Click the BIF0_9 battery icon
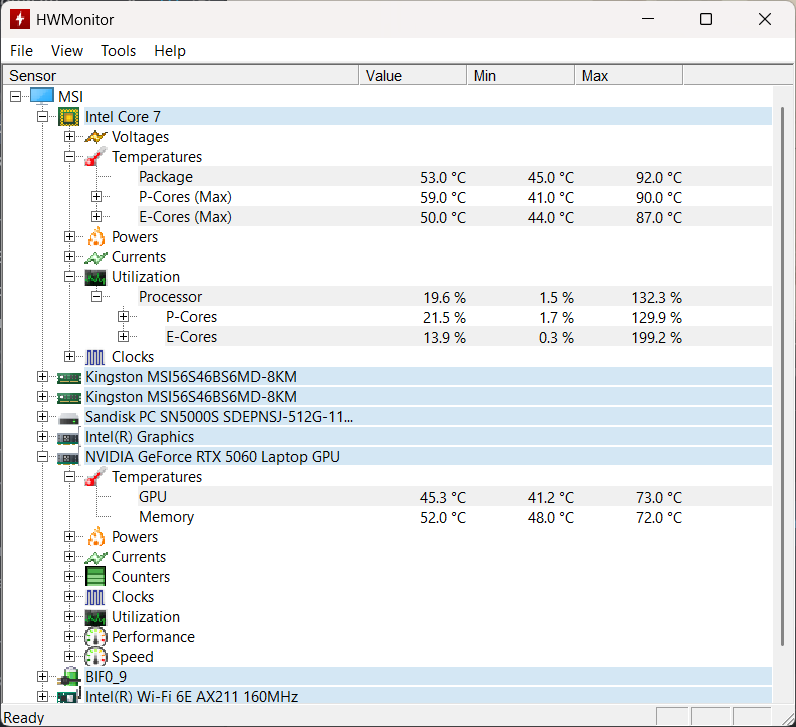796x727 pixels. click(69, 677)
